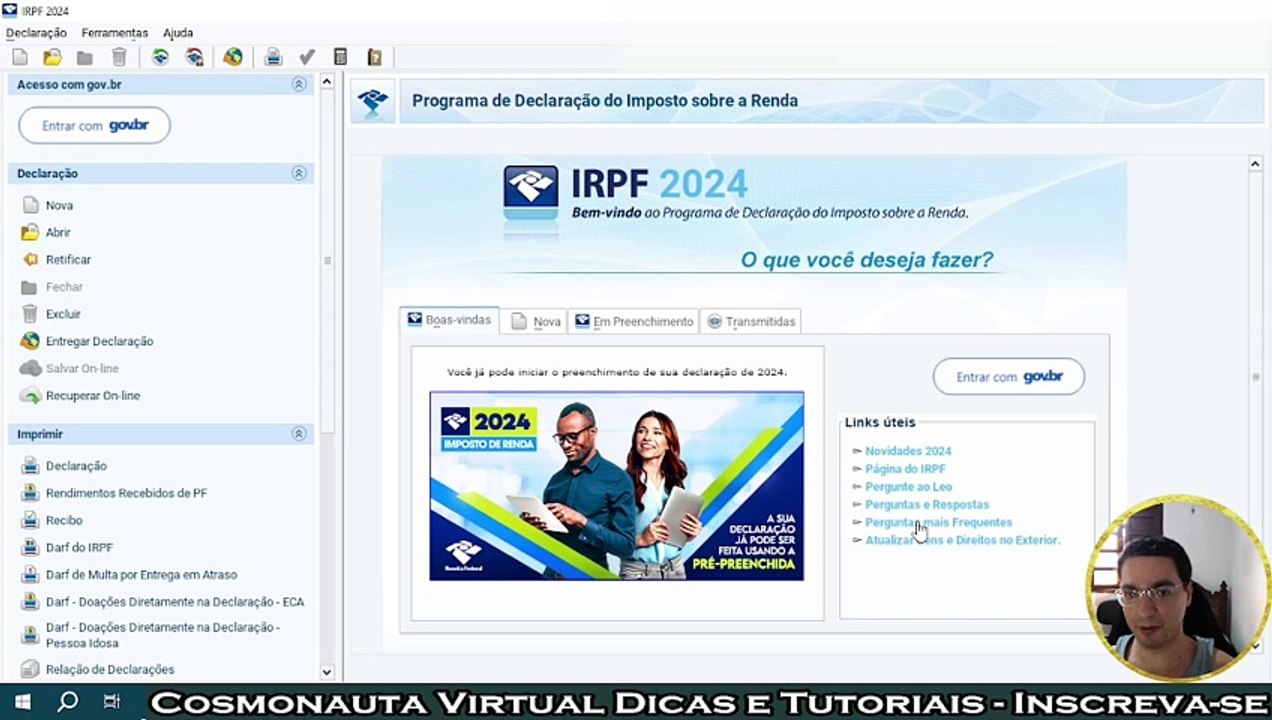1272x720 pixels.
Task: Switch to the Nova tab
Action: [535, 322]
